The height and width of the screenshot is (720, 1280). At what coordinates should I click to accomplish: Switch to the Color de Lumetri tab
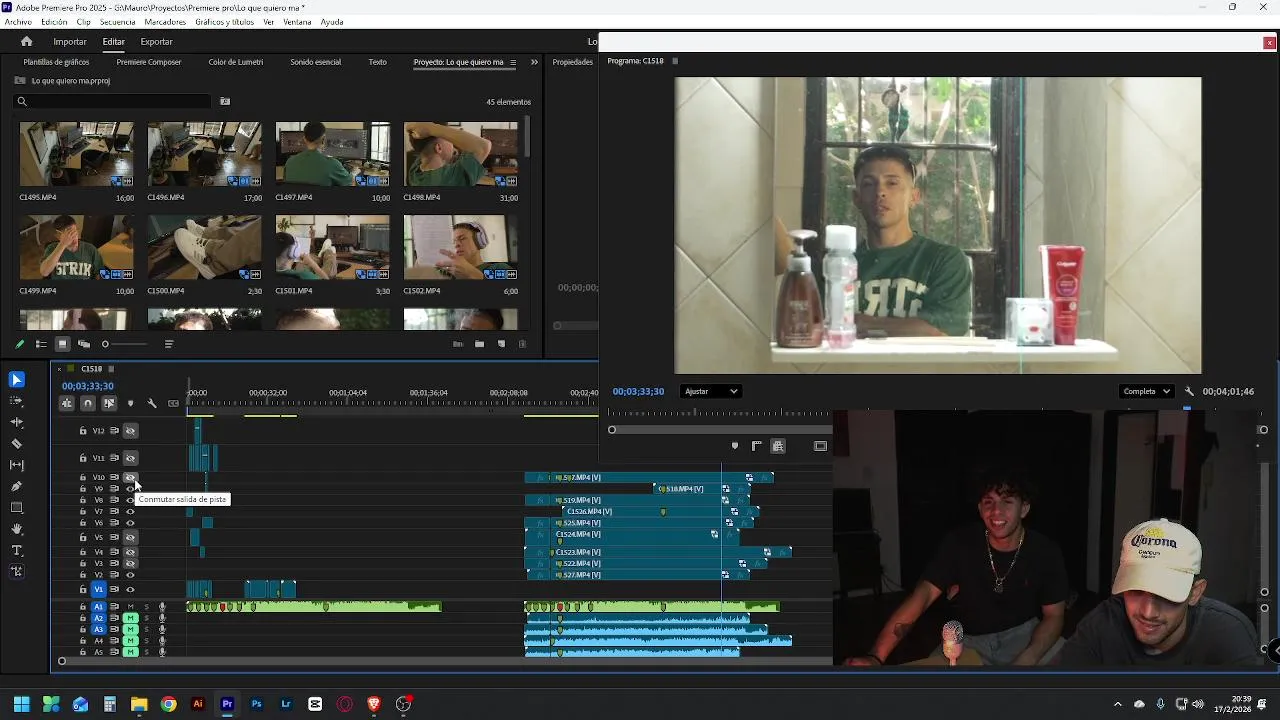(236, 62)
